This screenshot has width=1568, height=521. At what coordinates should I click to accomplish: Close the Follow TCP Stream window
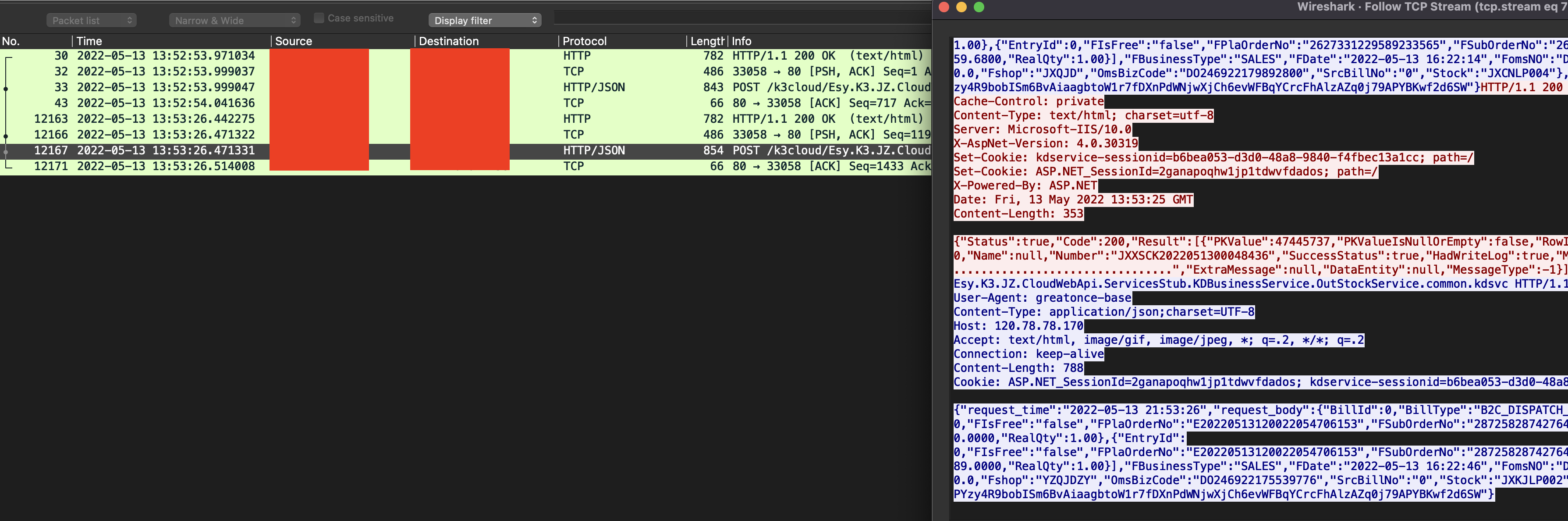(944, 7)
